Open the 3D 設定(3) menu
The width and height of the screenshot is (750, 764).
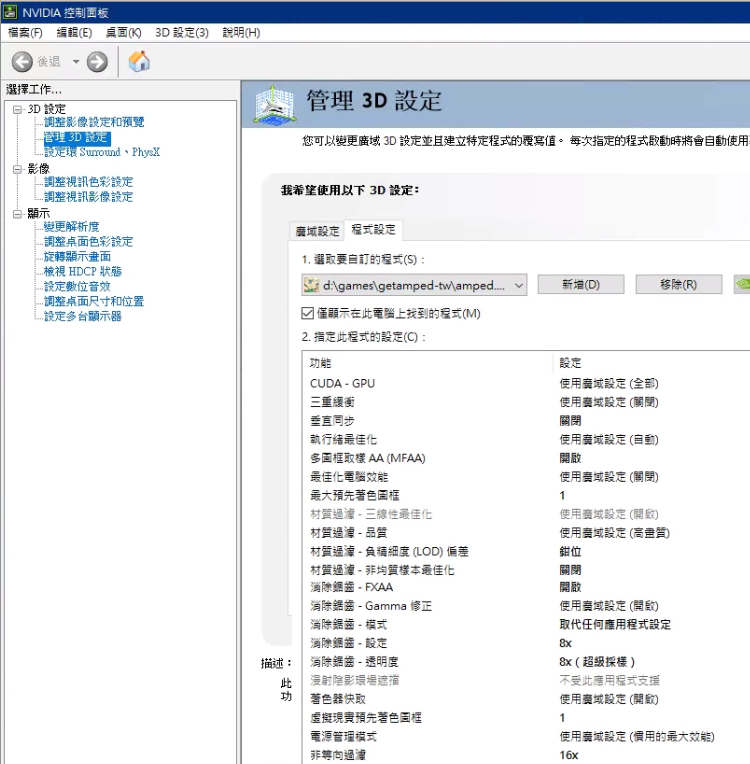click(x=182, y=33)
